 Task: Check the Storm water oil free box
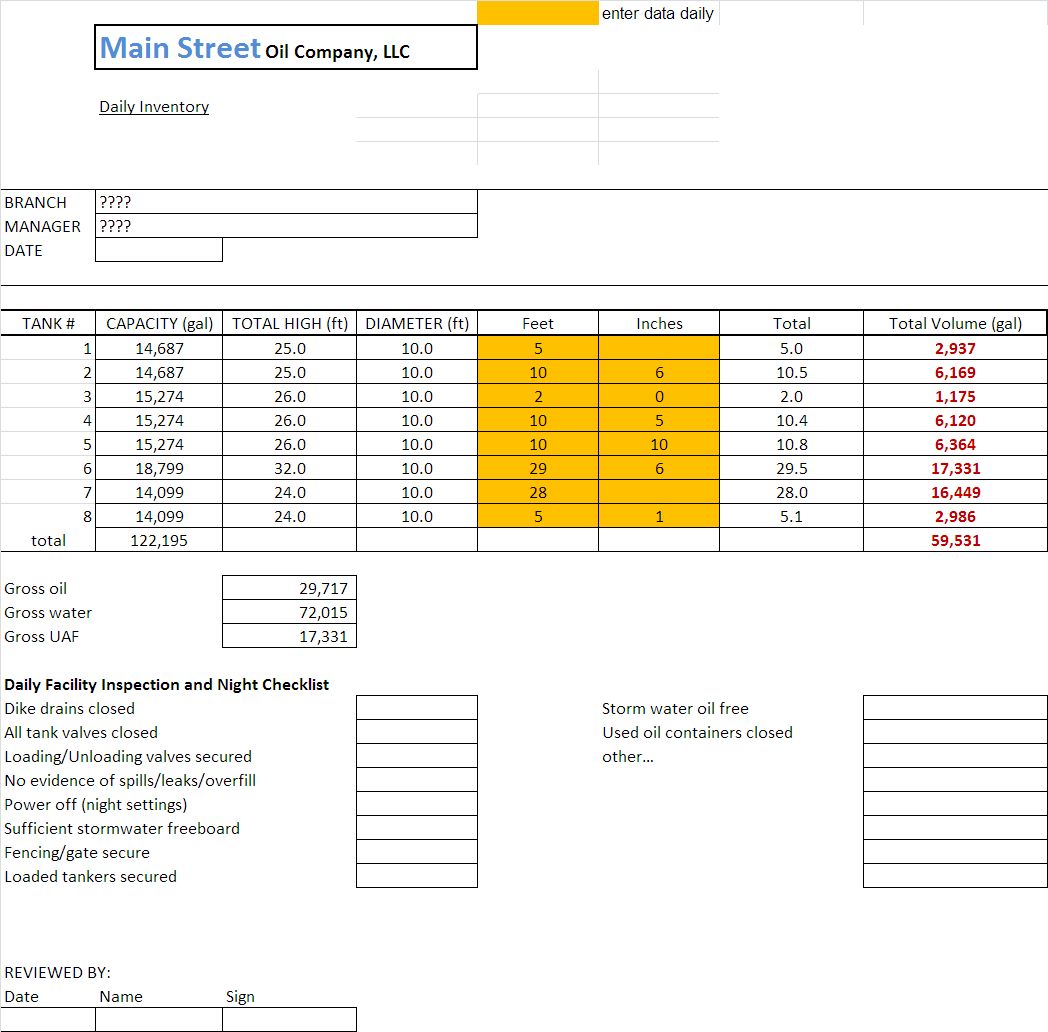pos(955,708)
